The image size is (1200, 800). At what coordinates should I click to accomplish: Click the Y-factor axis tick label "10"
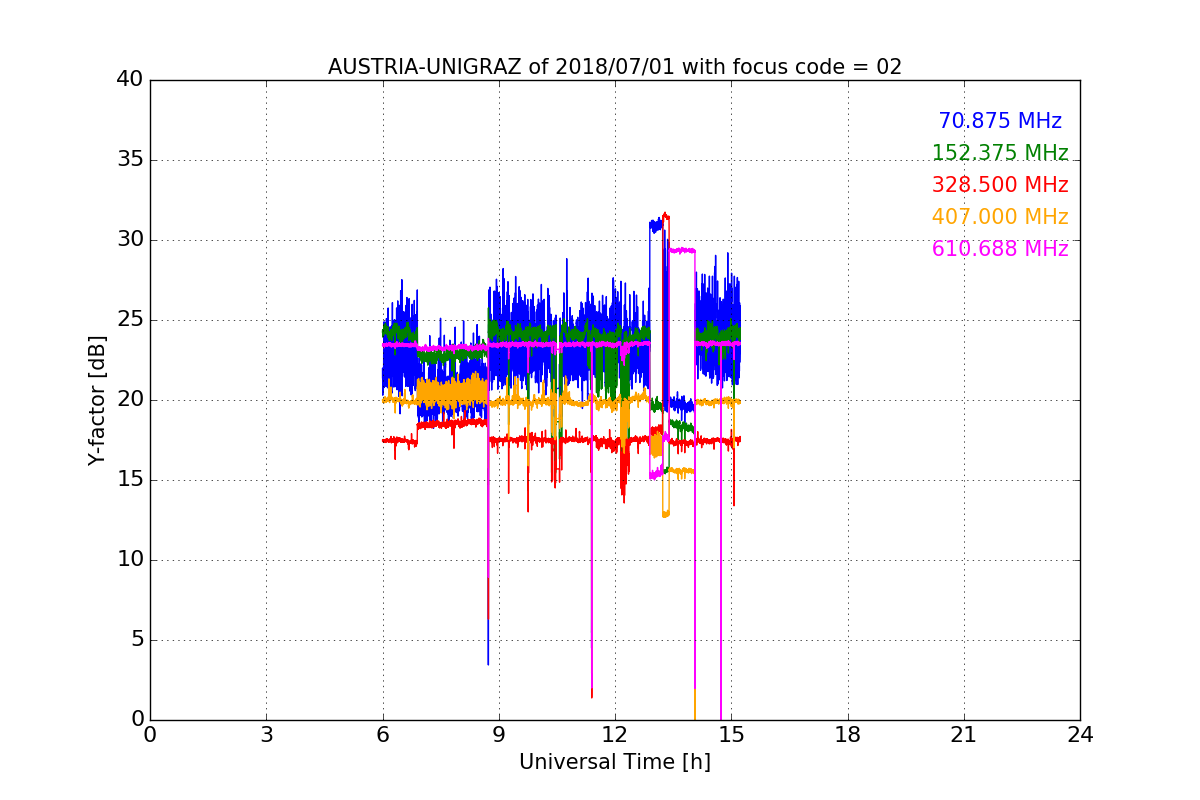(131, 560)
